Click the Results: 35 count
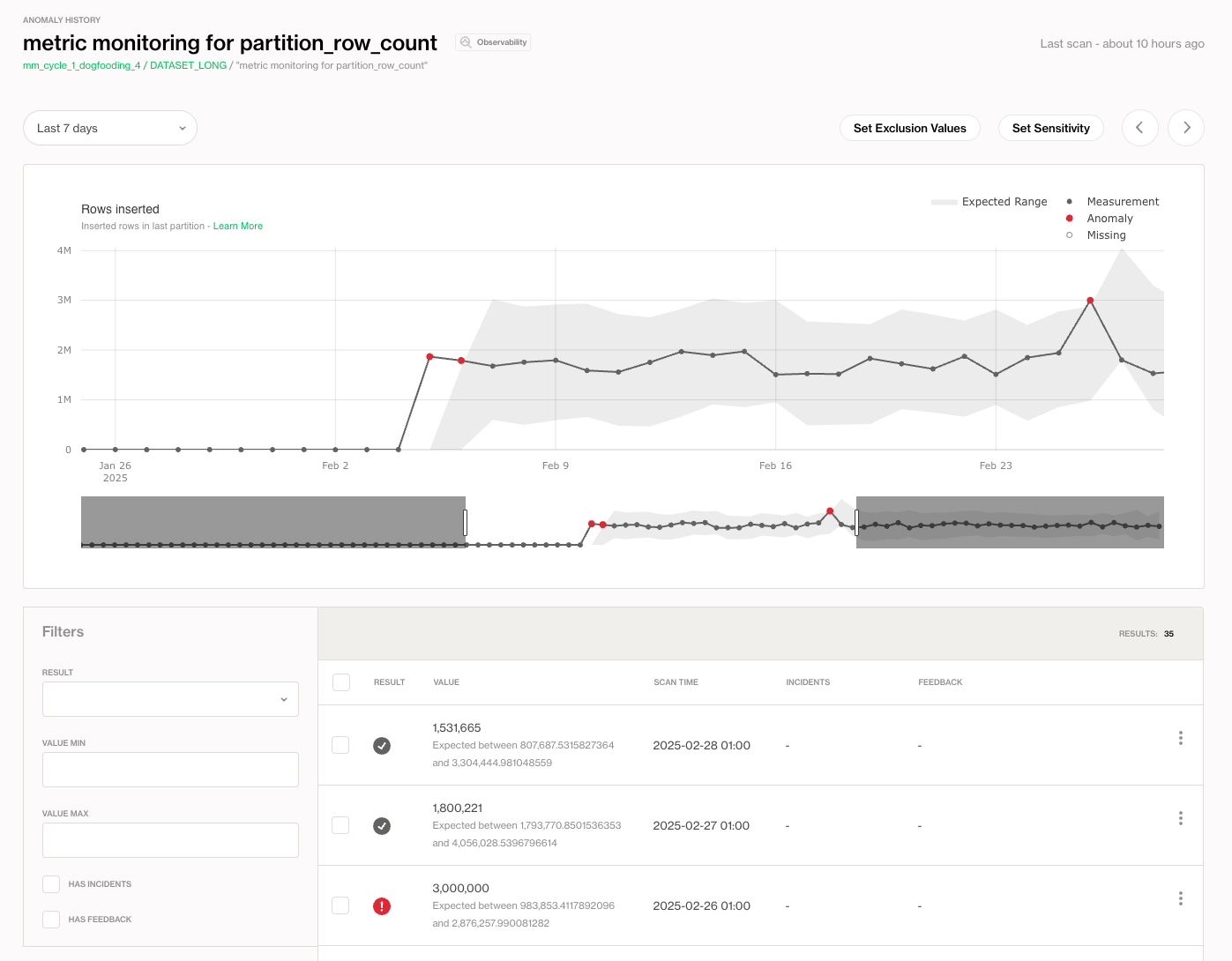 click(x=1146, y=634)
